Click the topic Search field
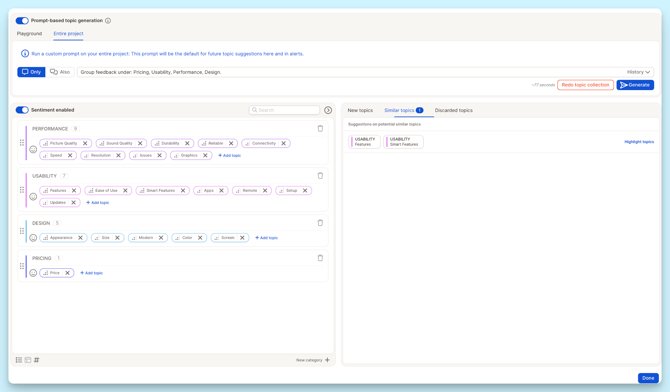Screen dimensions: 670x392 (x=285, y=110)
